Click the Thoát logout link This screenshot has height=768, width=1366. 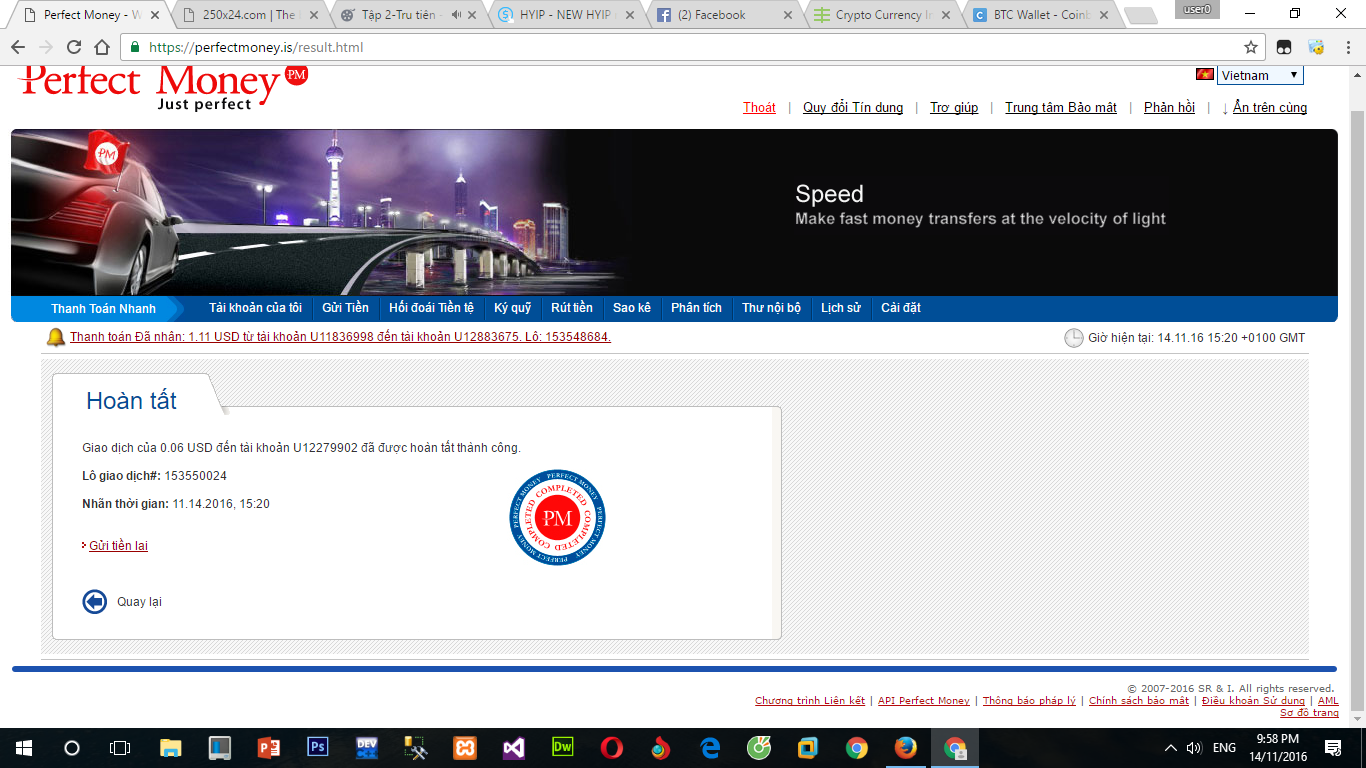[759, 108]
